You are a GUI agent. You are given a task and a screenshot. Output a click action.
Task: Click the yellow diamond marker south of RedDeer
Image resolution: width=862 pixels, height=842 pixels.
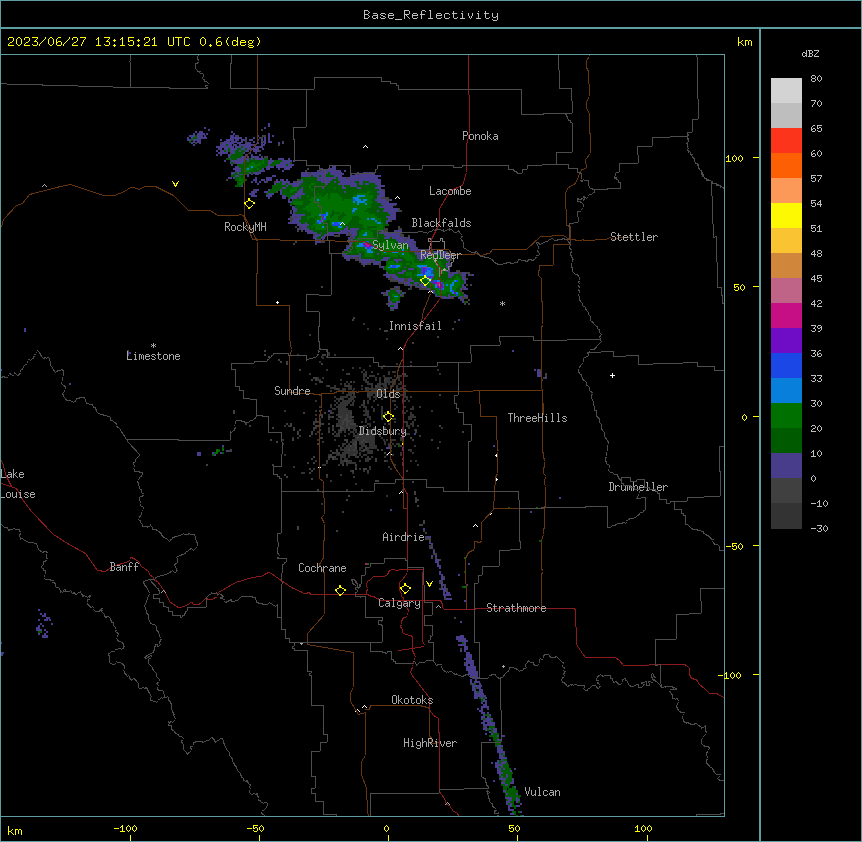[426, 281]
